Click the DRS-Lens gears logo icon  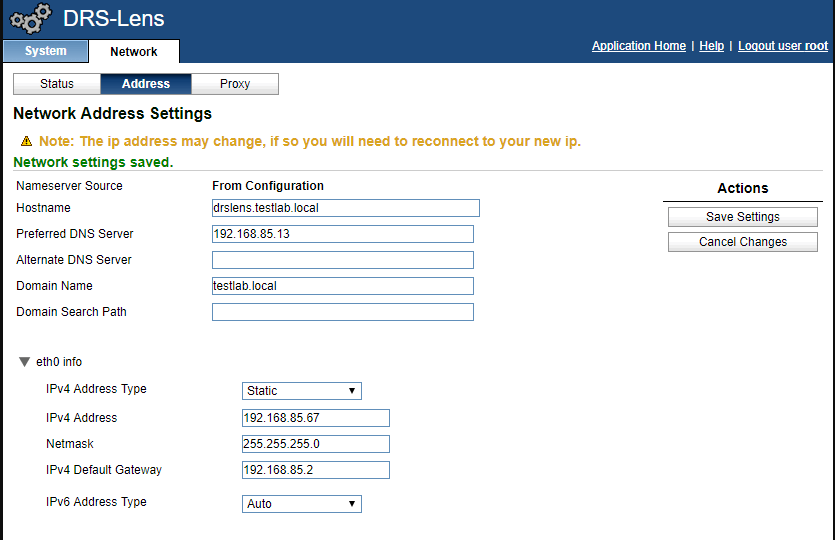coord(31,19)
